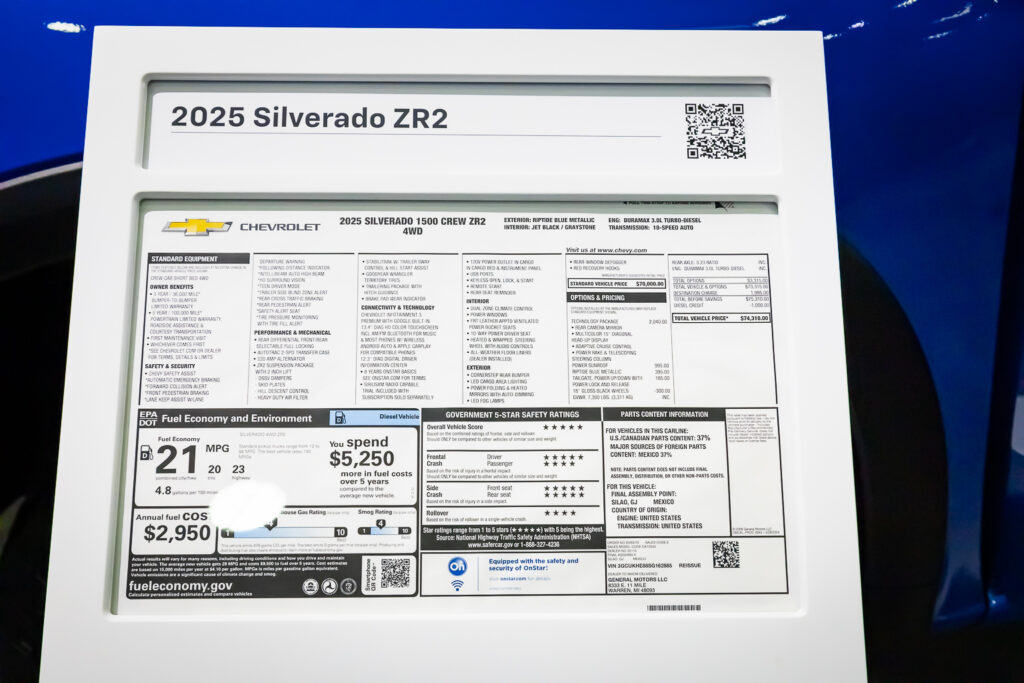Click the first agency seal beside fueleconomy.gov
Viewport: 1024px width, 683px height.
(310, 586)
